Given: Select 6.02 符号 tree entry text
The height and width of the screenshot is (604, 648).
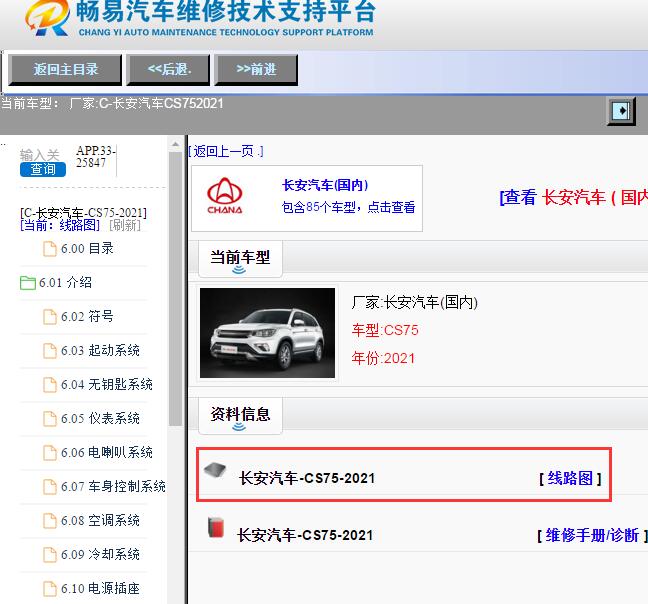Looking at the screenshot, I should pos(87,316).
